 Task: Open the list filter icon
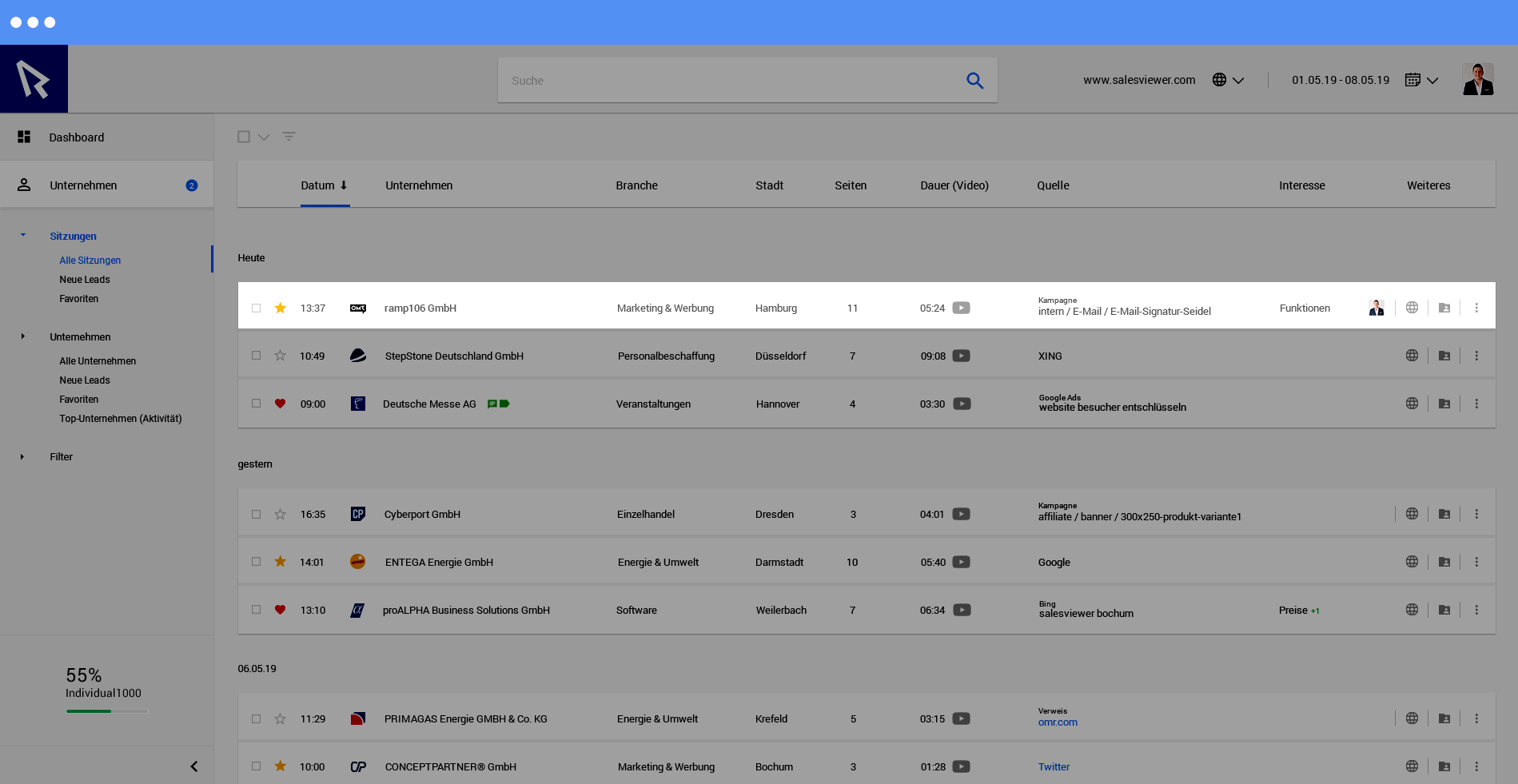(289, 137)
